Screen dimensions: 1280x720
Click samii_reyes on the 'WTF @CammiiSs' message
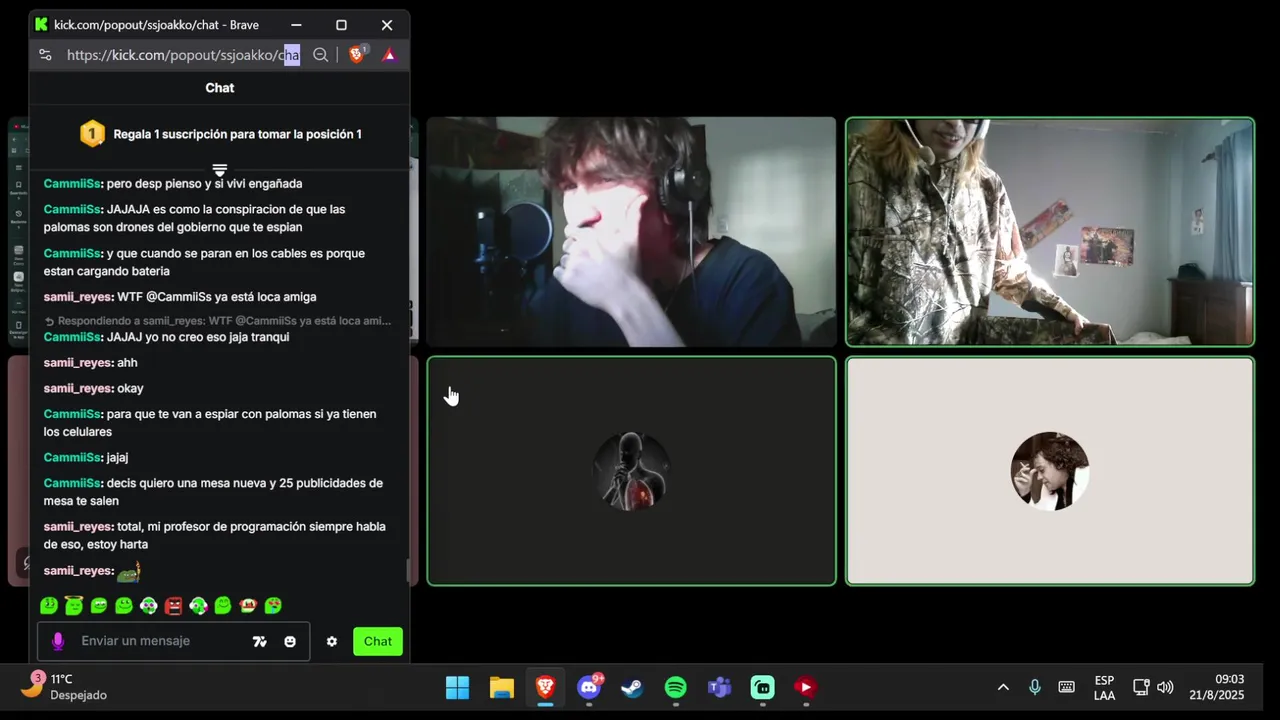77,297
